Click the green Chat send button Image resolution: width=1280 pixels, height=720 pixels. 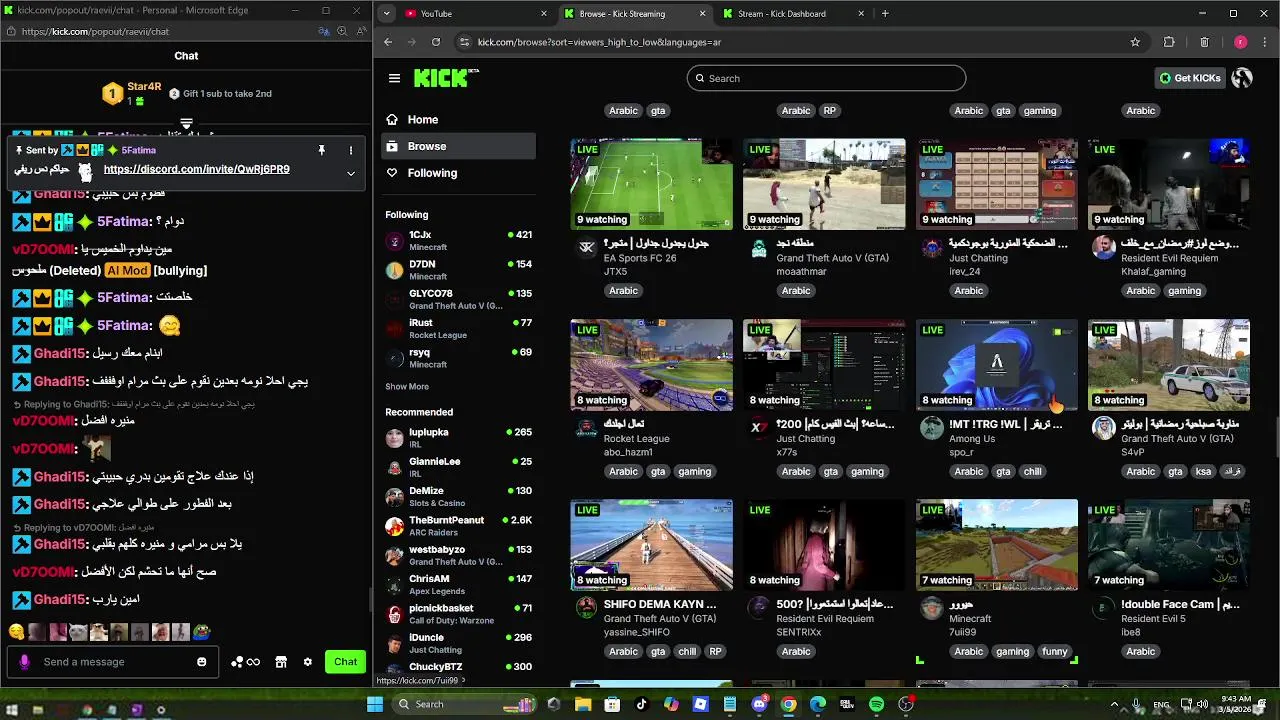(346, 662)
